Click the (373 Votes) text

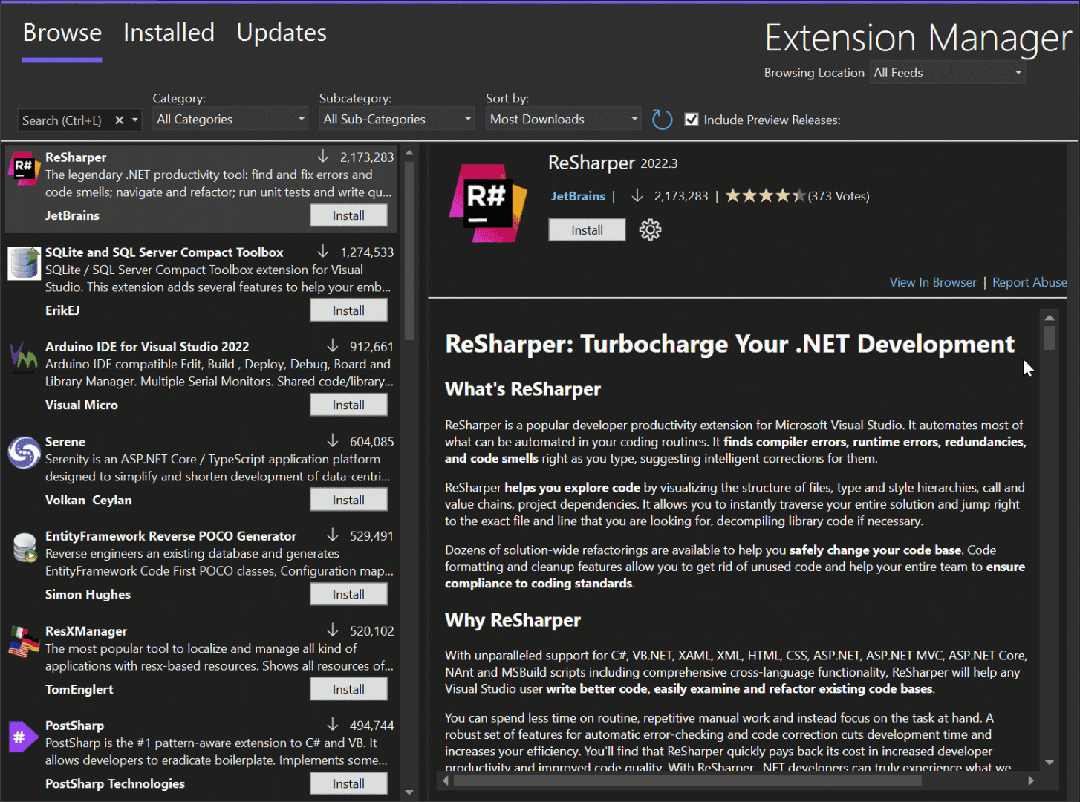pyautogui.click(x=838, y=196)
